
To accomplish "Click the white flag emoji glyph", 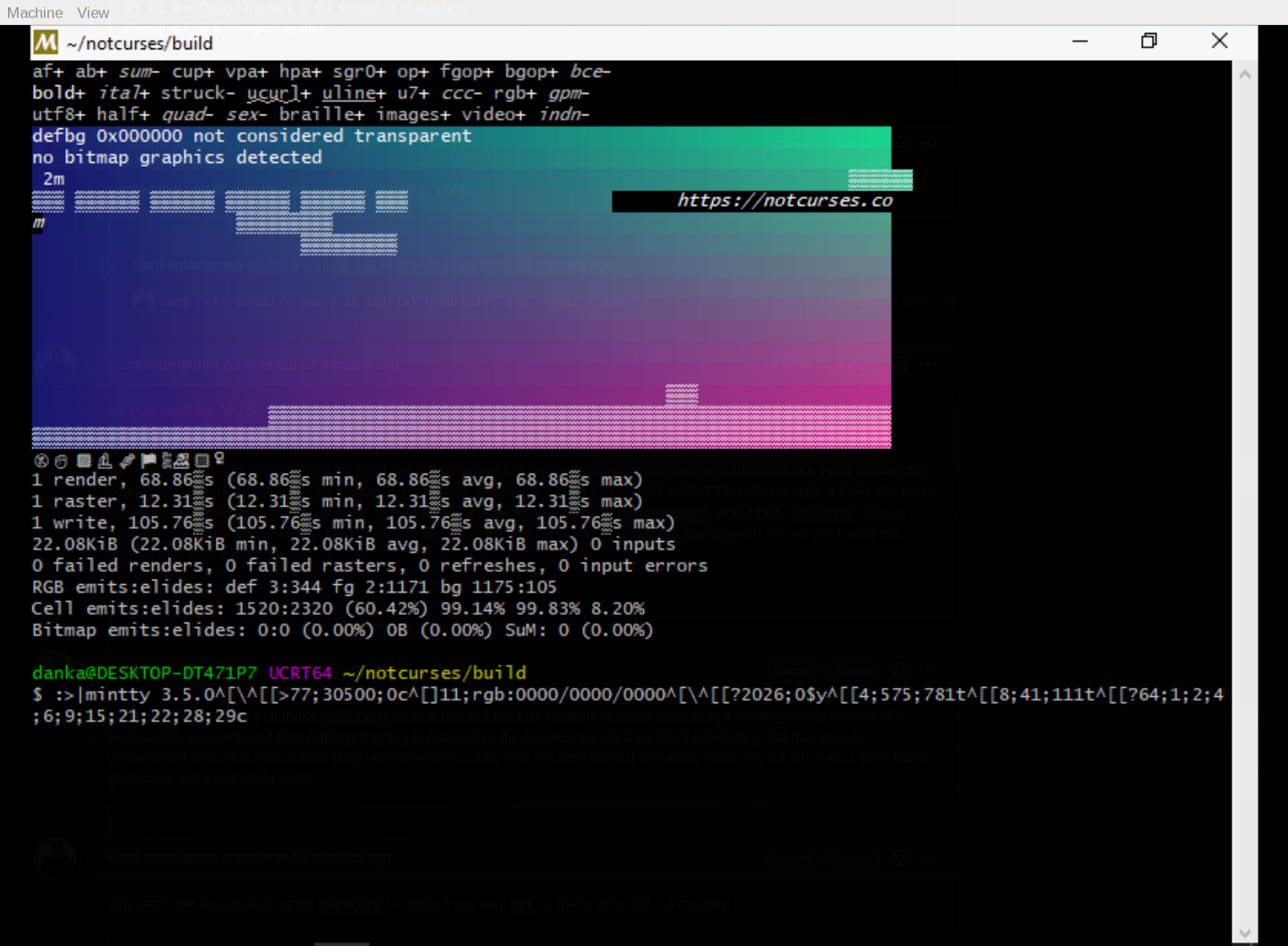I will click(149, 460).
